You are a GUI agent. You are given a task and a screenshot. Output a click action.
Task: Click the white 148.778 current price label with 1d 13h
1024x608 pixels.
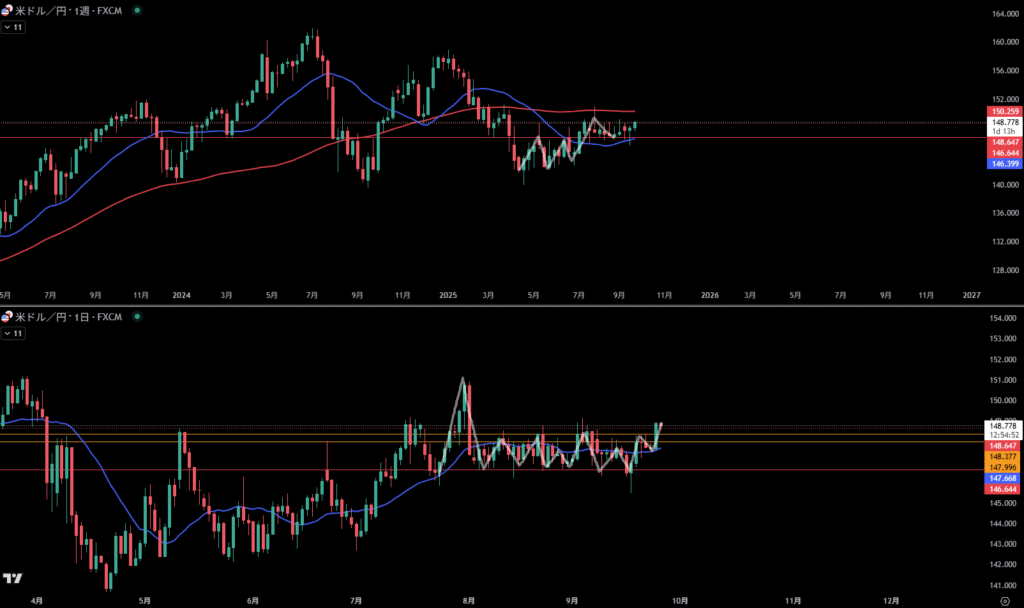click(x=1004, y=126)
